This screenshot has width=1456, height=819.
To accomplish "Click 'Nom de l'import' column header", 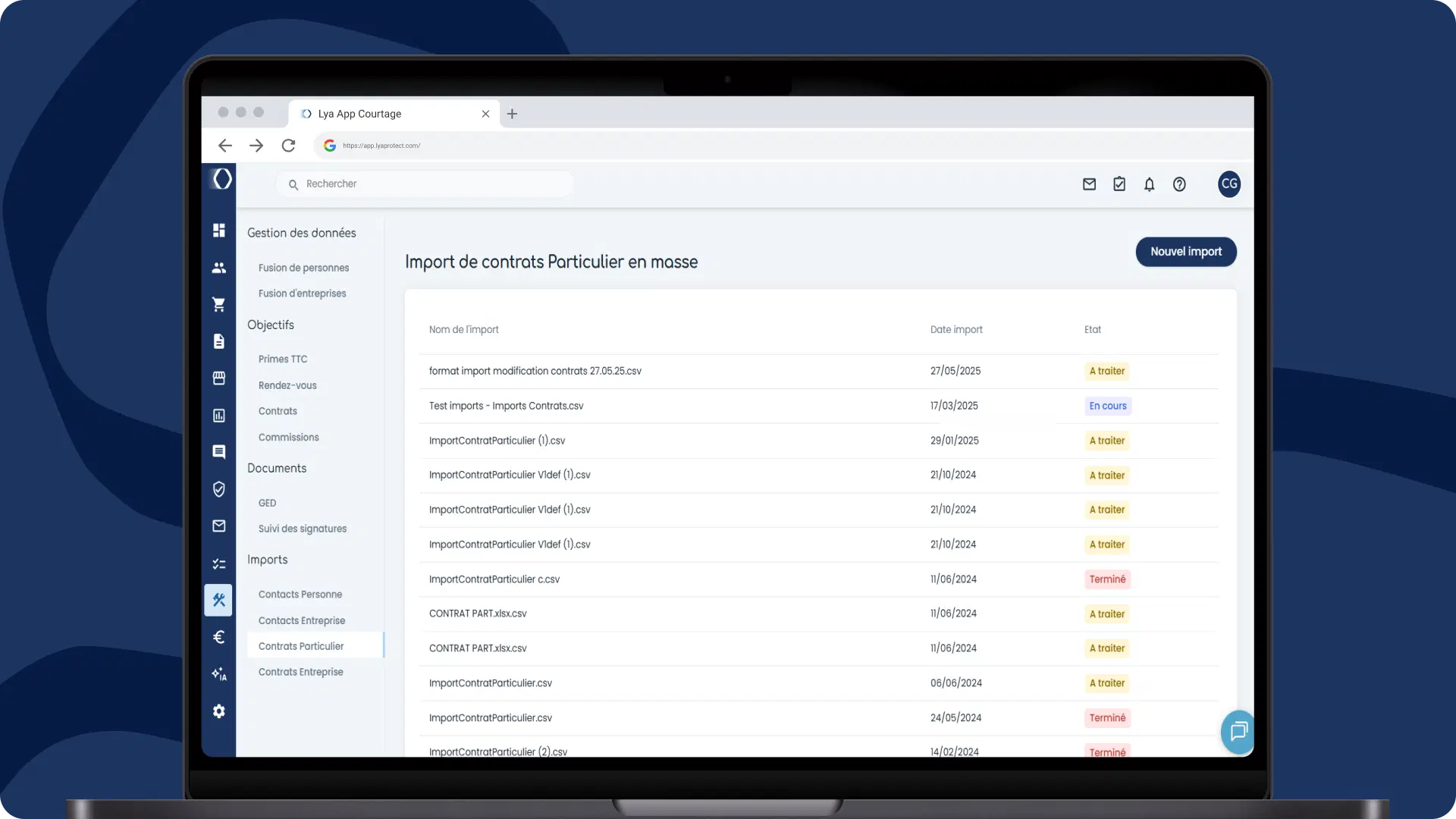I will pyautogui.click(x=464, y=330).
